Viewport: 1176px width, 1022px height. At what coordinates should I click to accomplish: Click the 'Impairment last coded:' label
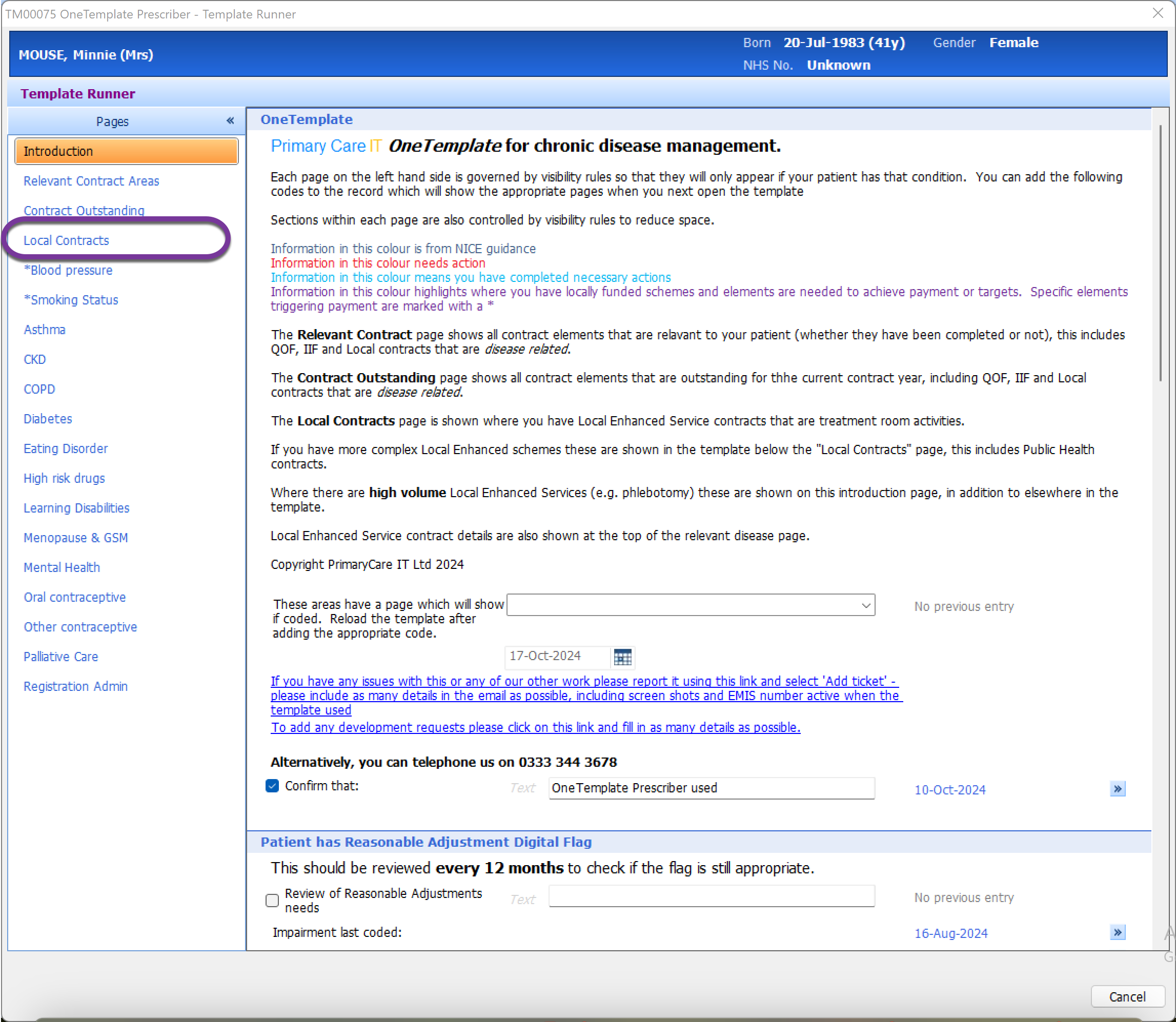click(336, 932)
